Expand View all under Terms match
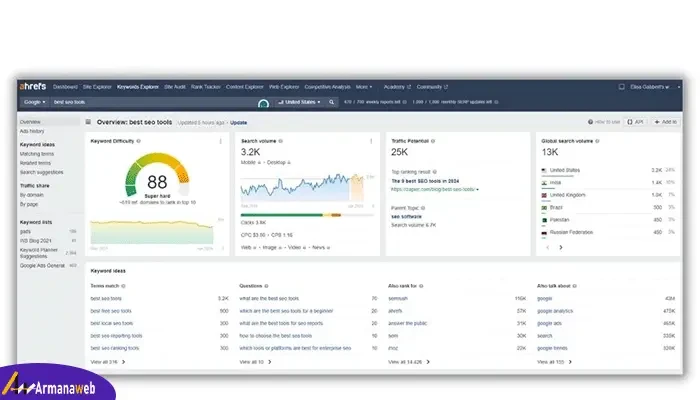 (x=108, y=362)
